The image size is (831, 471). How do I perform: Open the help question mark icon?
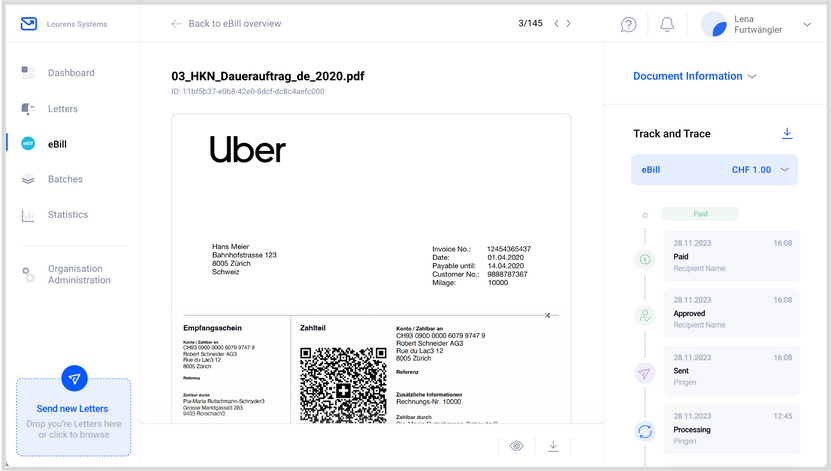click(629, 24)
